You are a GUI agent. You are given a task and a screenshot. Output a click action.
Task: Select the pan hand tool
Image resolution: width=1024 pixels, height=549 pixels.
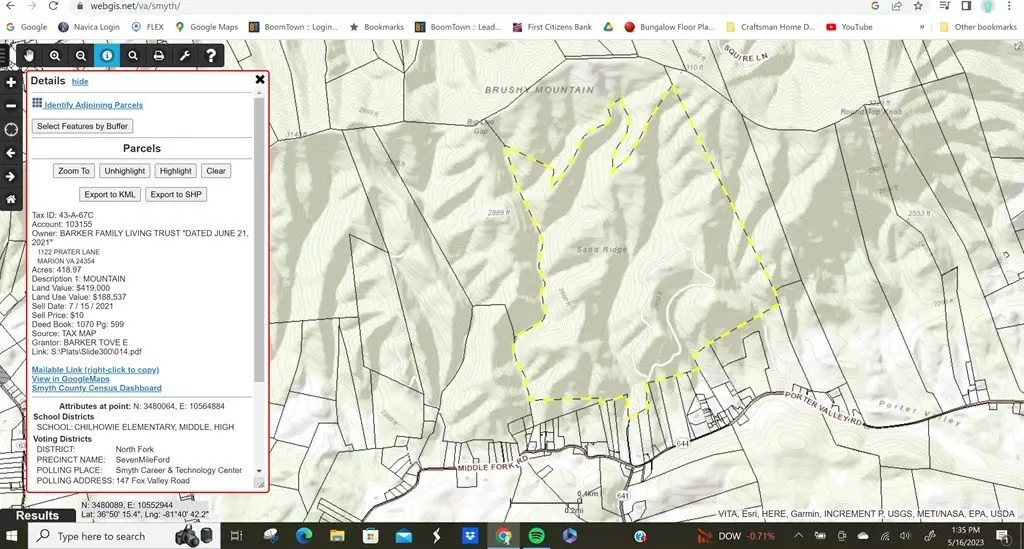[x=29, y=56]
